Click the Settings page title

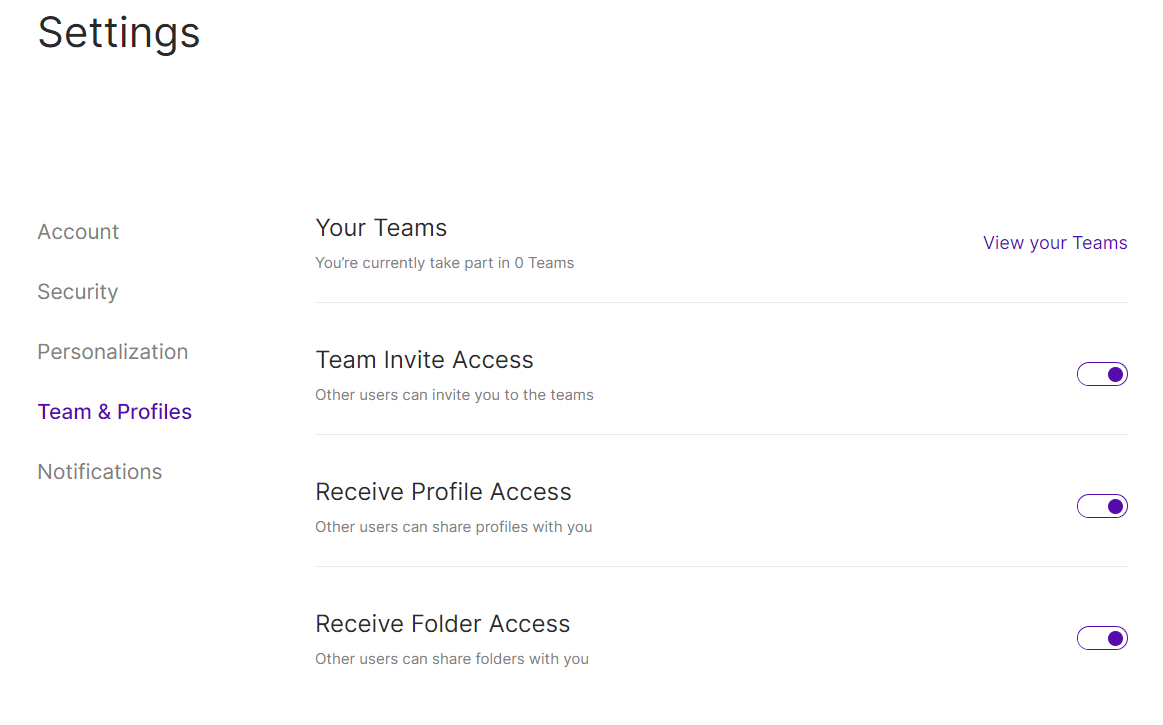tap(119, 33)
